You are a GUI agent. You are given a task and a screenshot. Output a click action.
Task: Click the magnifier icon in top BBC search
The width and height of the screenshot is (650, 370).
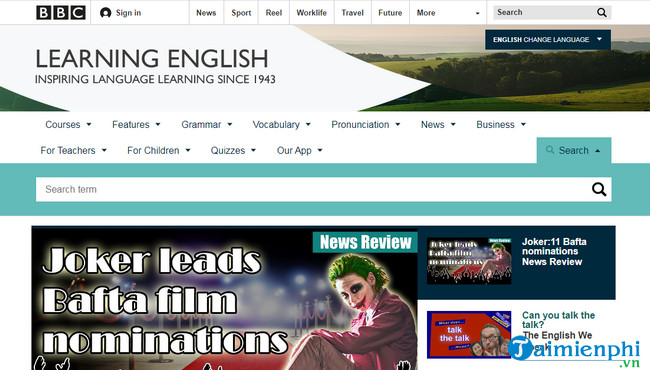601,12
